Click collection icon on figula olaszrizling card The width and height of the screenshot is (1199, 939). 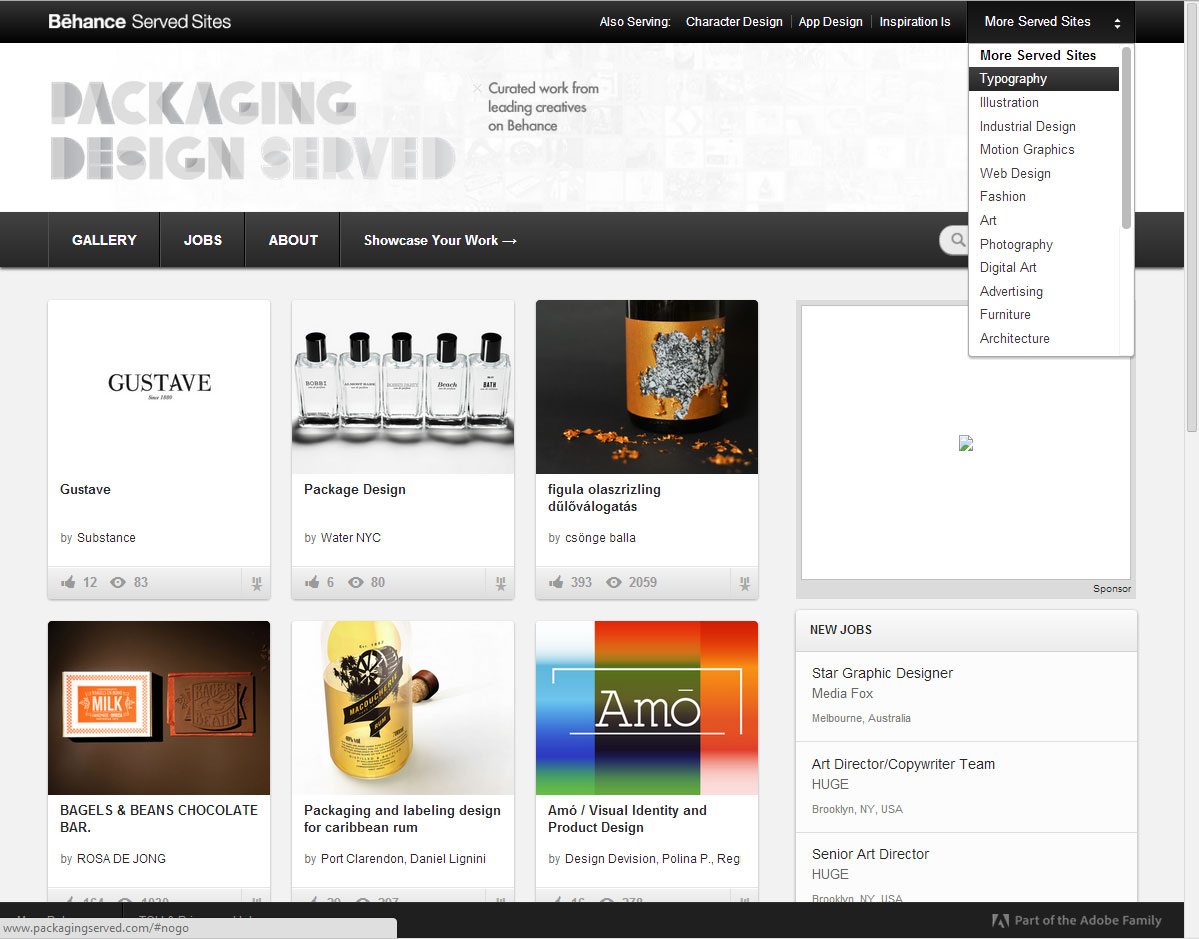coord(745,583)
